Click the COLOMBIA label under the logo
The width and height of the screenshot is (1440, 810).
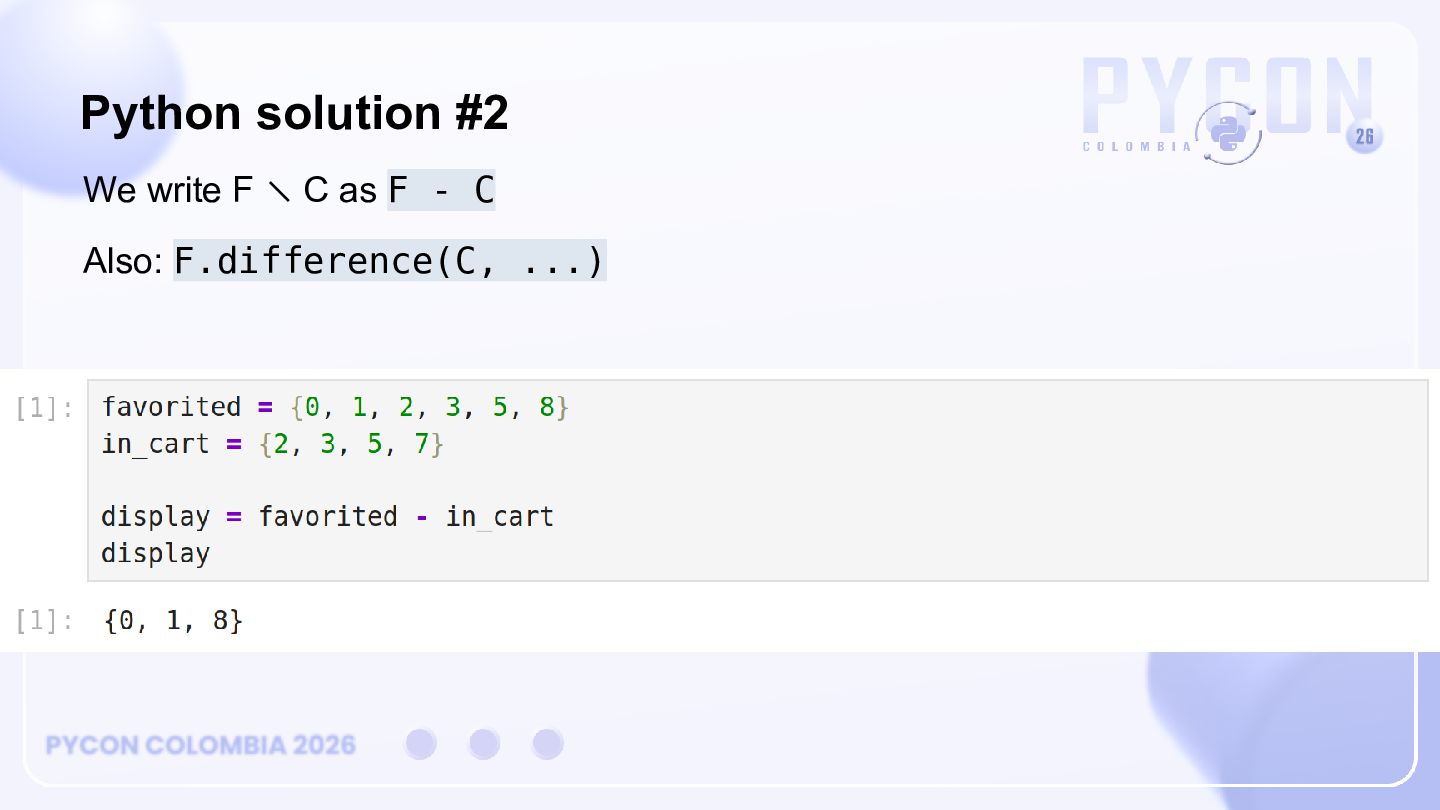[1137, 147]
